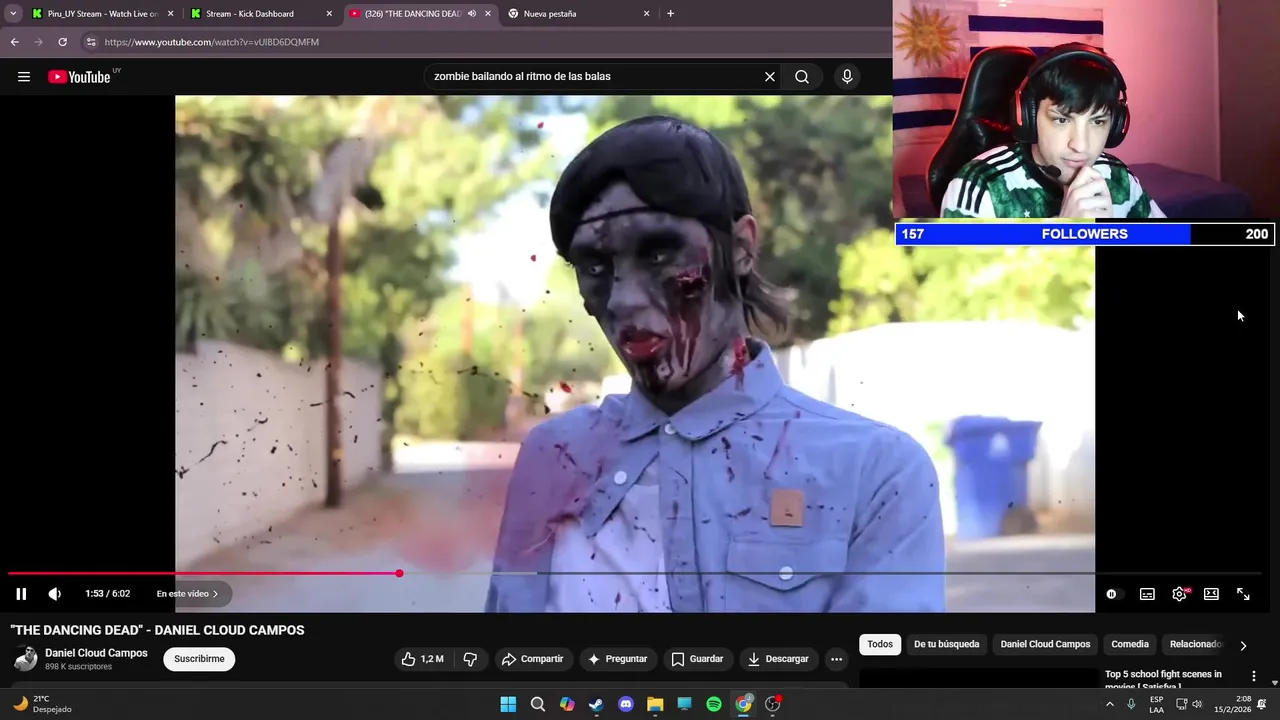
Task: Show more chips with right chevron
Action: point(1243,645)
